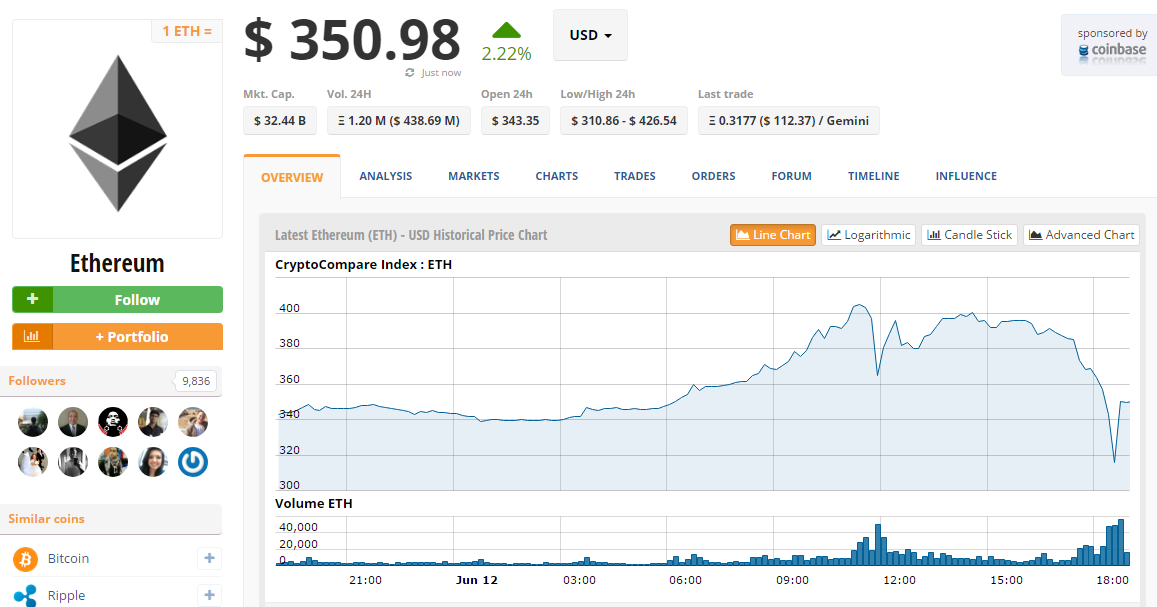Click the Ripple coin icon
Viewport: 1157px width, 607px height.
25,595
